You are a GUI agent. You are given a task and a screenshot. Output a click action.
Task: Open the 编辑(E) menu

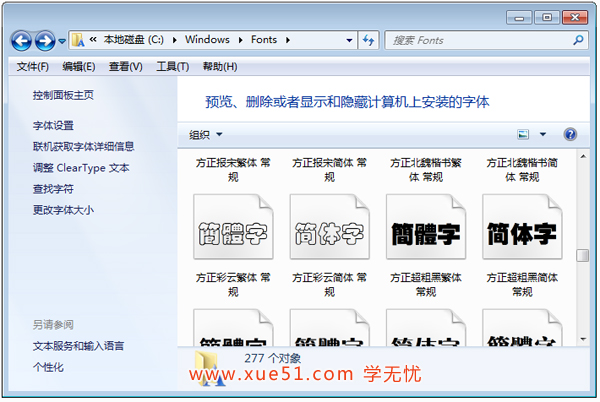pos(79,67)
